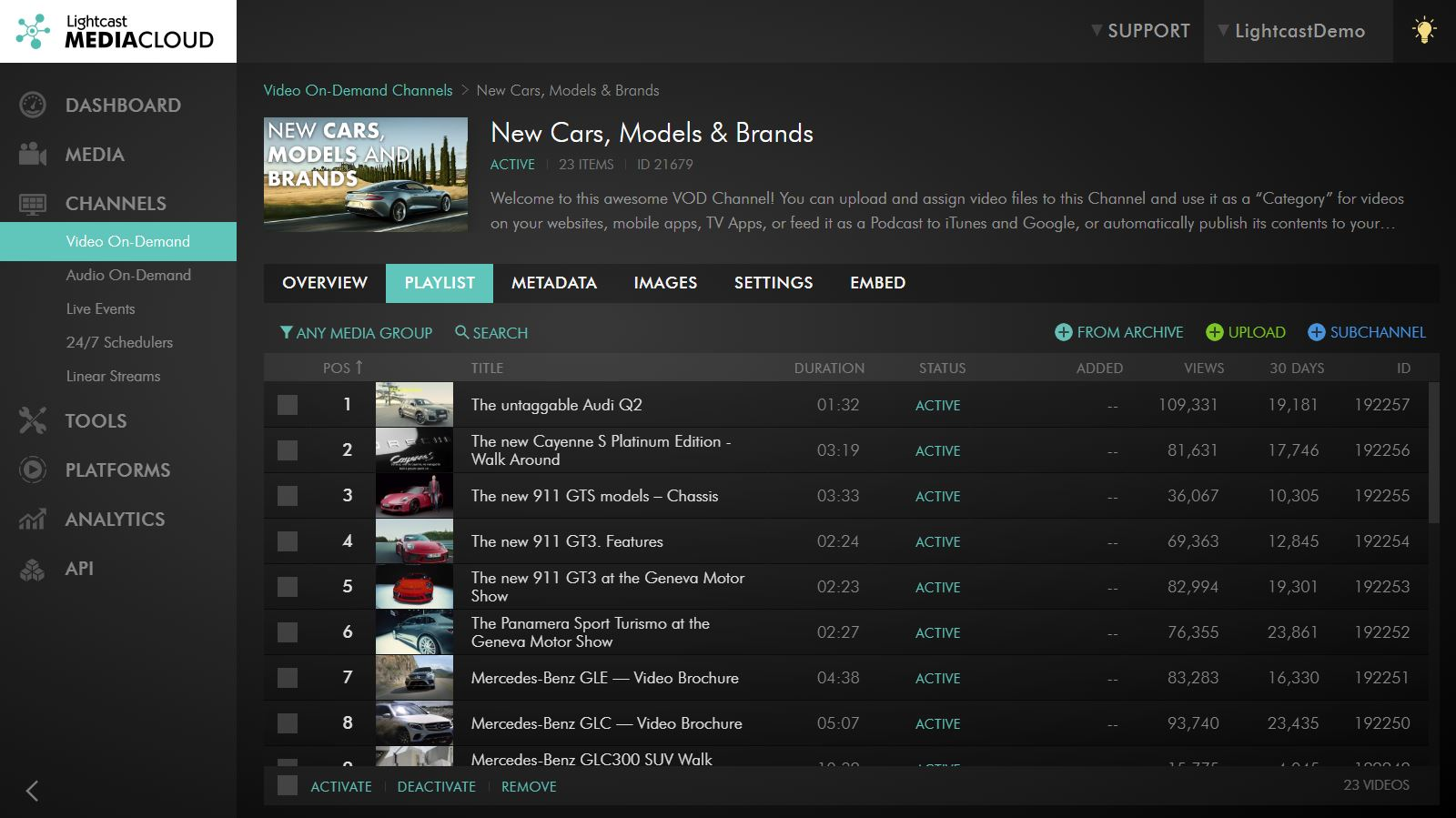Check the 911 GT3 Geneva Motor Show row
The image size is (1456, 818).
[x=288, y=587]
